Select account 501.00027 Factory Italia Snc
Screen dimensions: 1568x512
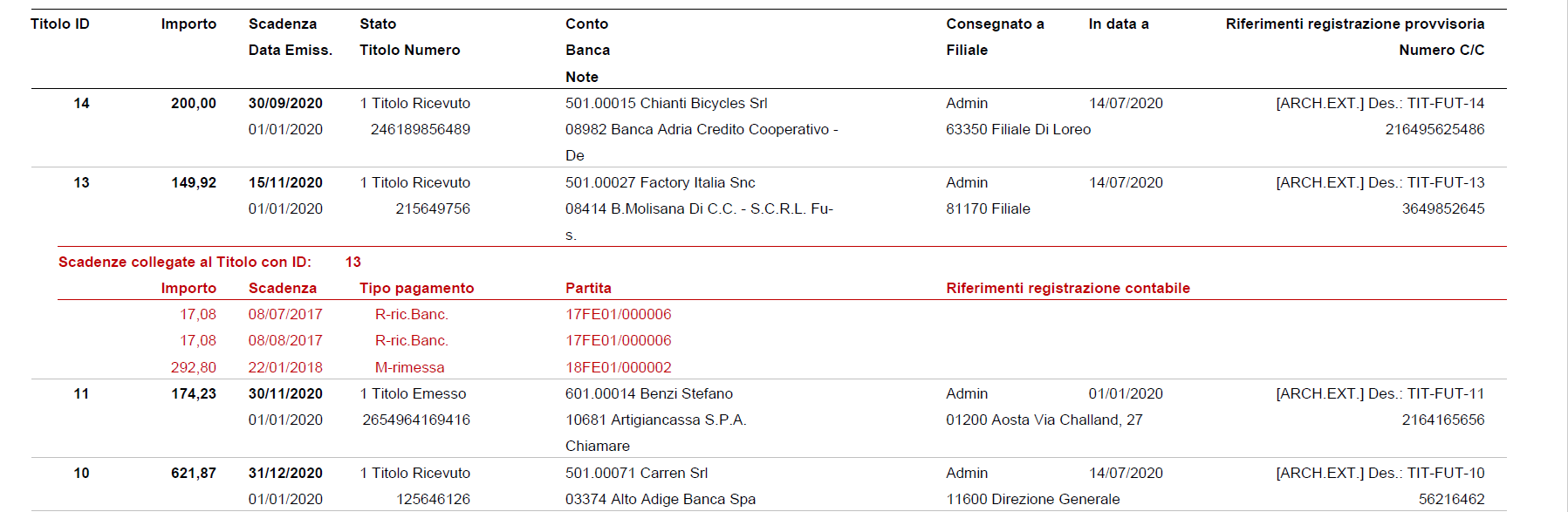click(x=660, y=183)
